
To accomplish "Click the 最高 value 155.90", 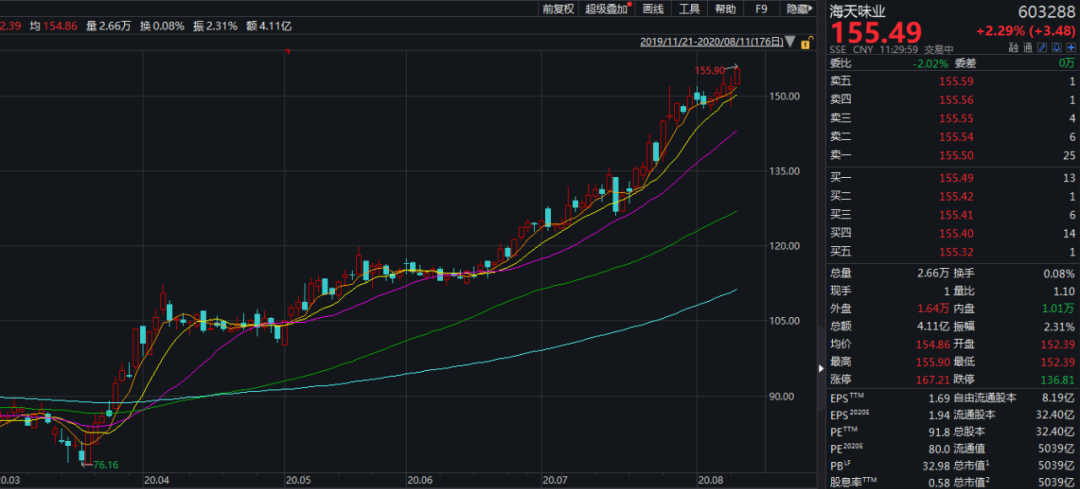I will [x=933, y=362].
